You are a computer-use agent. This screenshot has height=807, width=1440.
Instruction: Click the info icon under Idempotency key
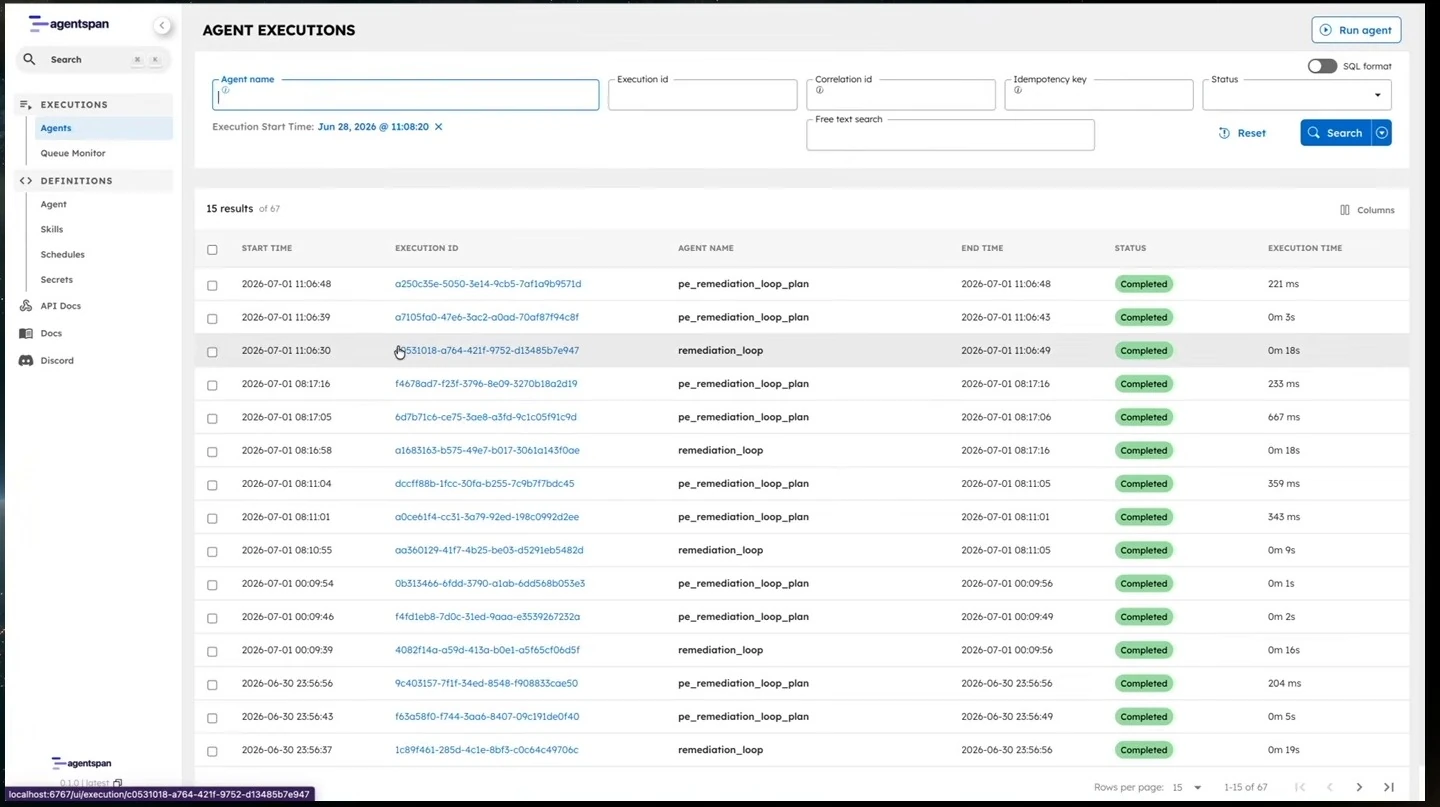1017,90
